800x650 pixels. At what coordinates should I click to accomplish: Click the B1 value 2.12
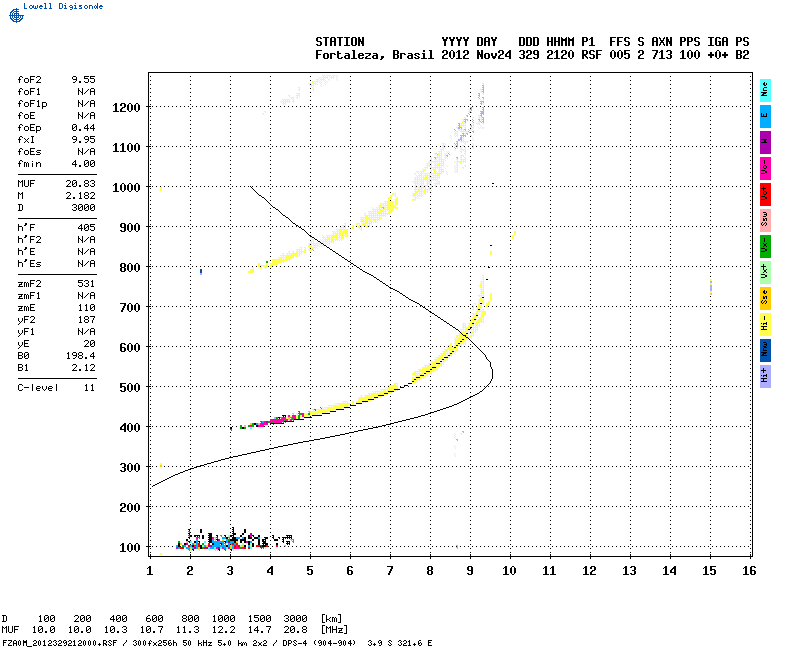click(83, 368)
